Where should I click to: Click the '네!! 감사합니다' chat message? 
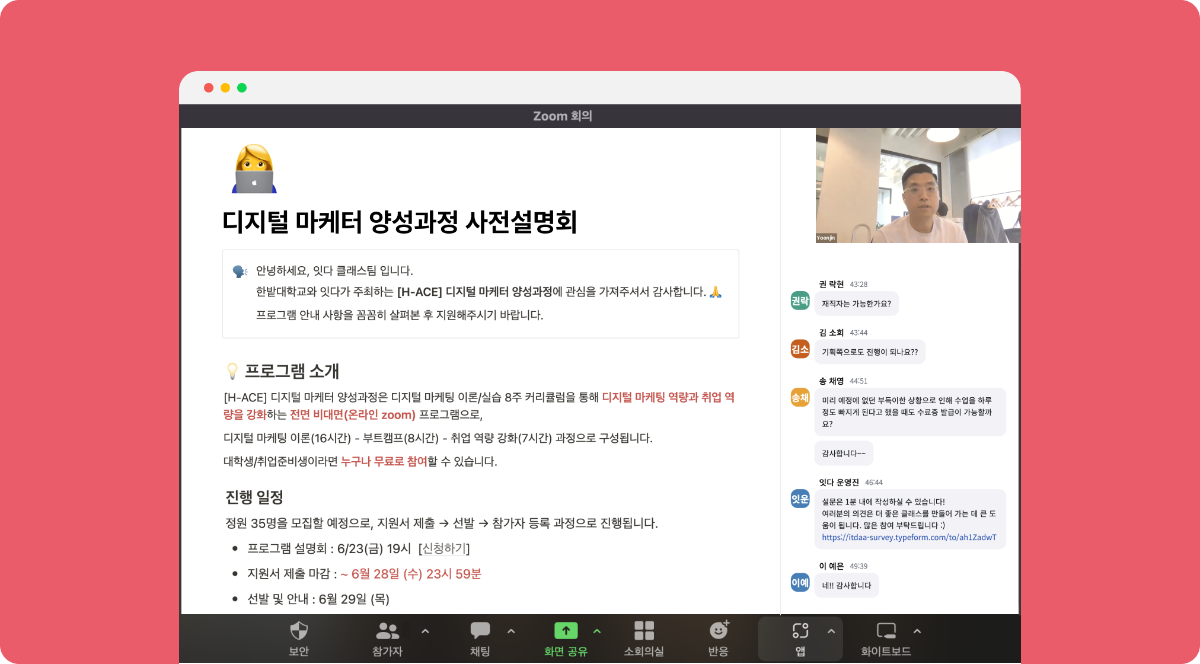pyautogui.click(x=846, y=586)
